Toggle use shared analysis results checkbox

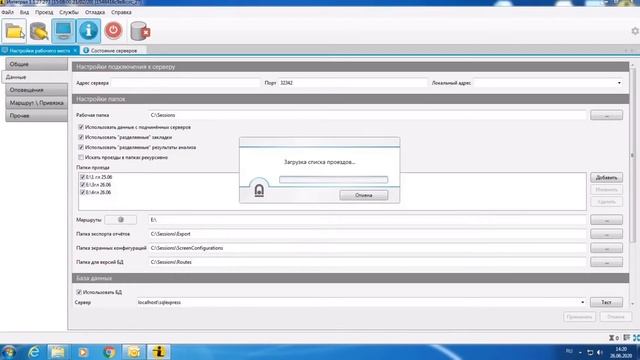click(81, 147)
